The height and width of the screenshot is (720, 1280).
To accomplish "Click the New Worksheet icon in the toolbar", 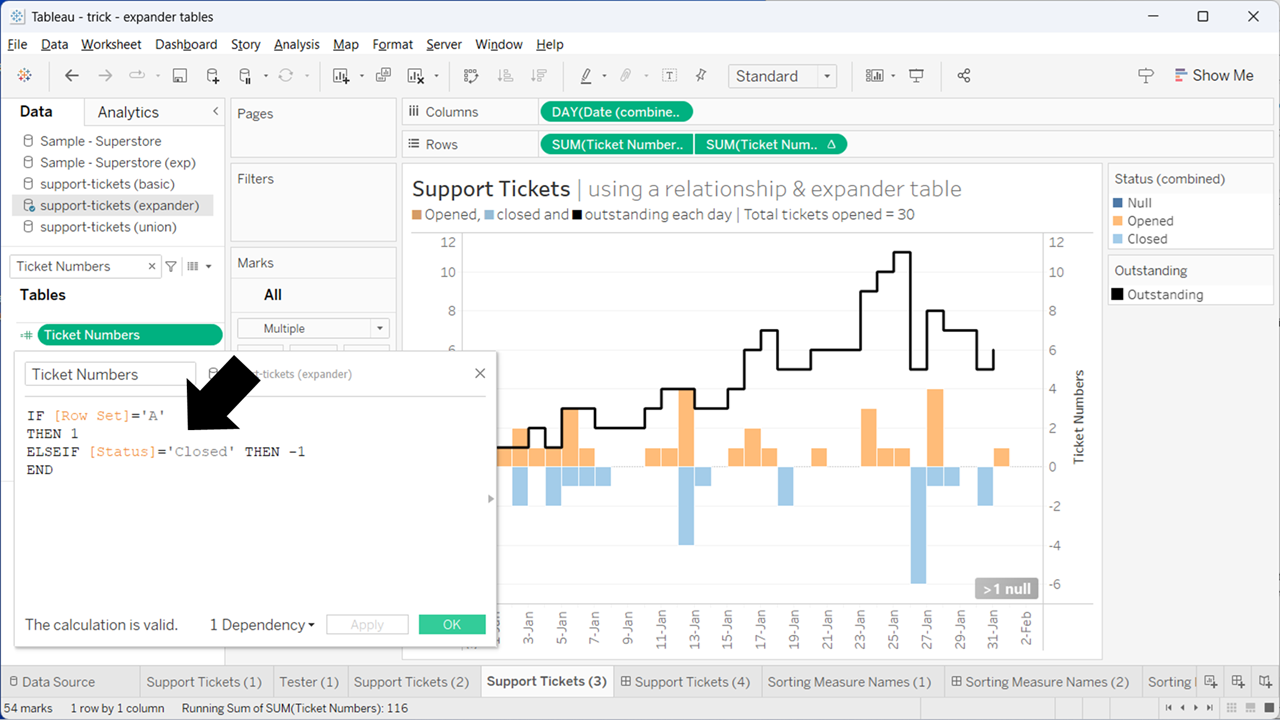I will tap(342, 76).
